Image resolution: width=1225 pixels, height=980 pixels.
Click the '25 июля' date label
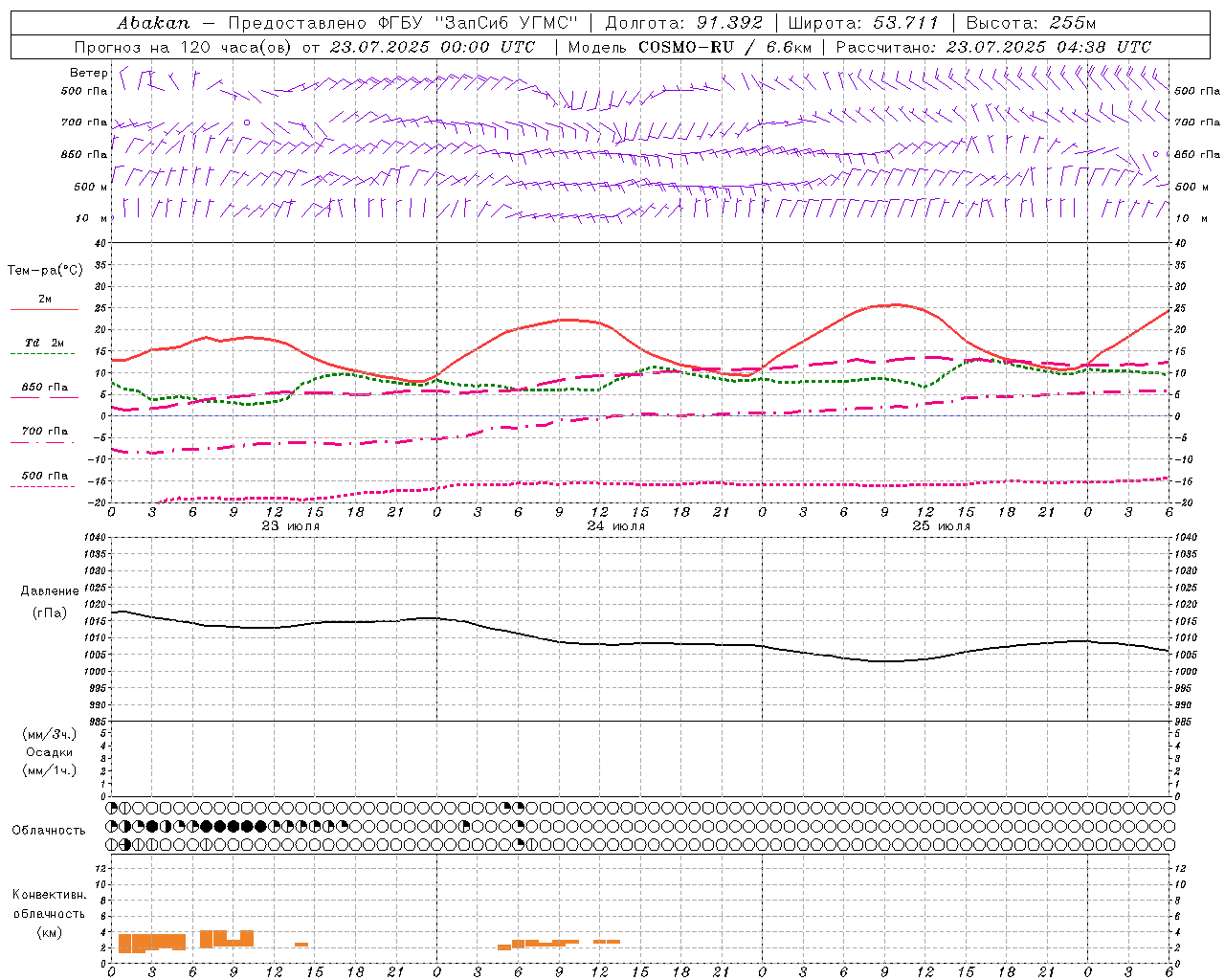tap(942, 525)
